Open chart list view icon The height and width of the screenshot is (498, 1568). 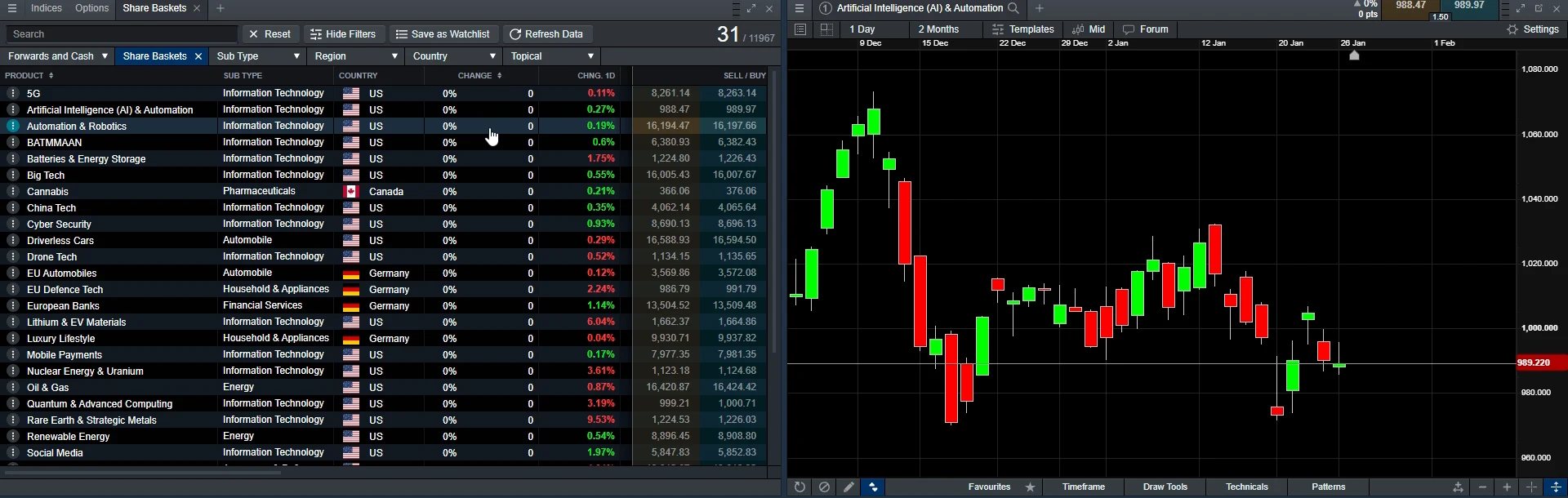[800, 29]
